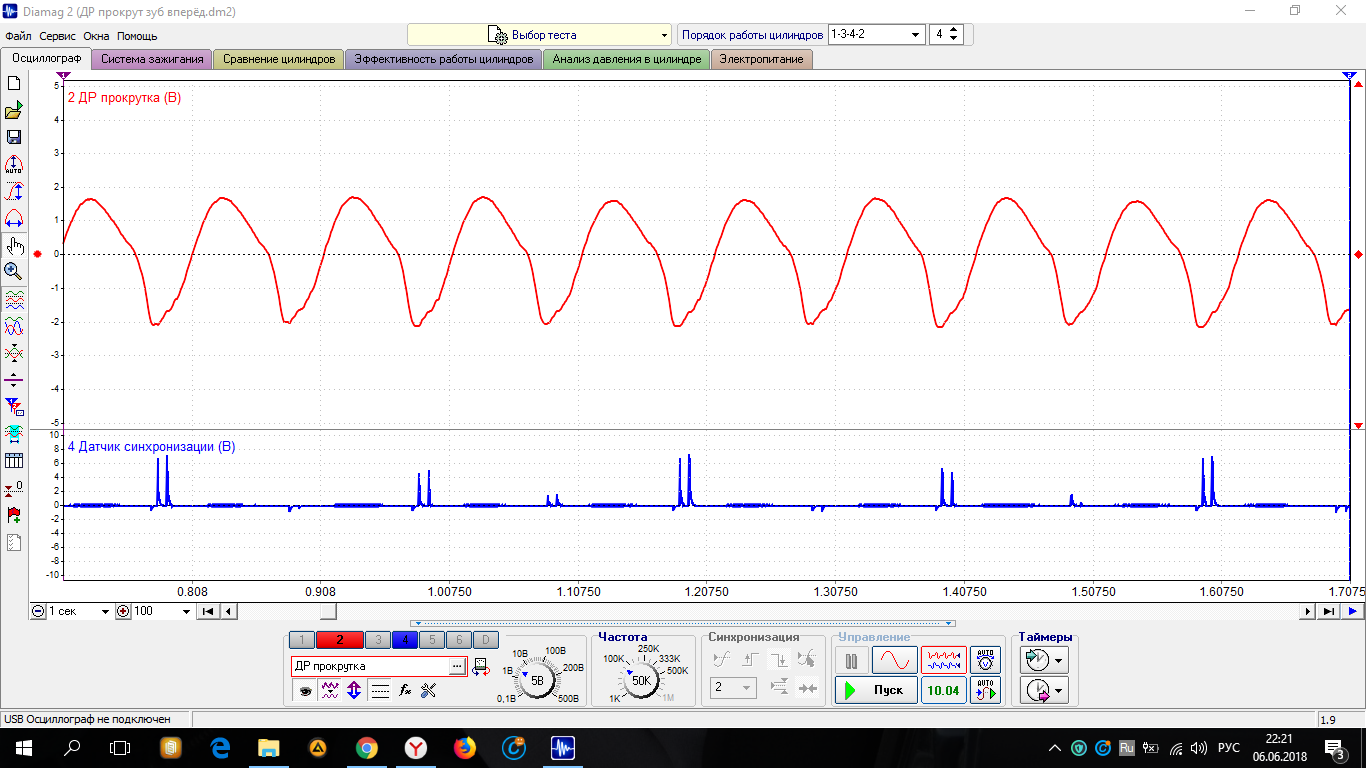Toggle channel waveform style icon
1366x768 pixels.
coord(330,690)
